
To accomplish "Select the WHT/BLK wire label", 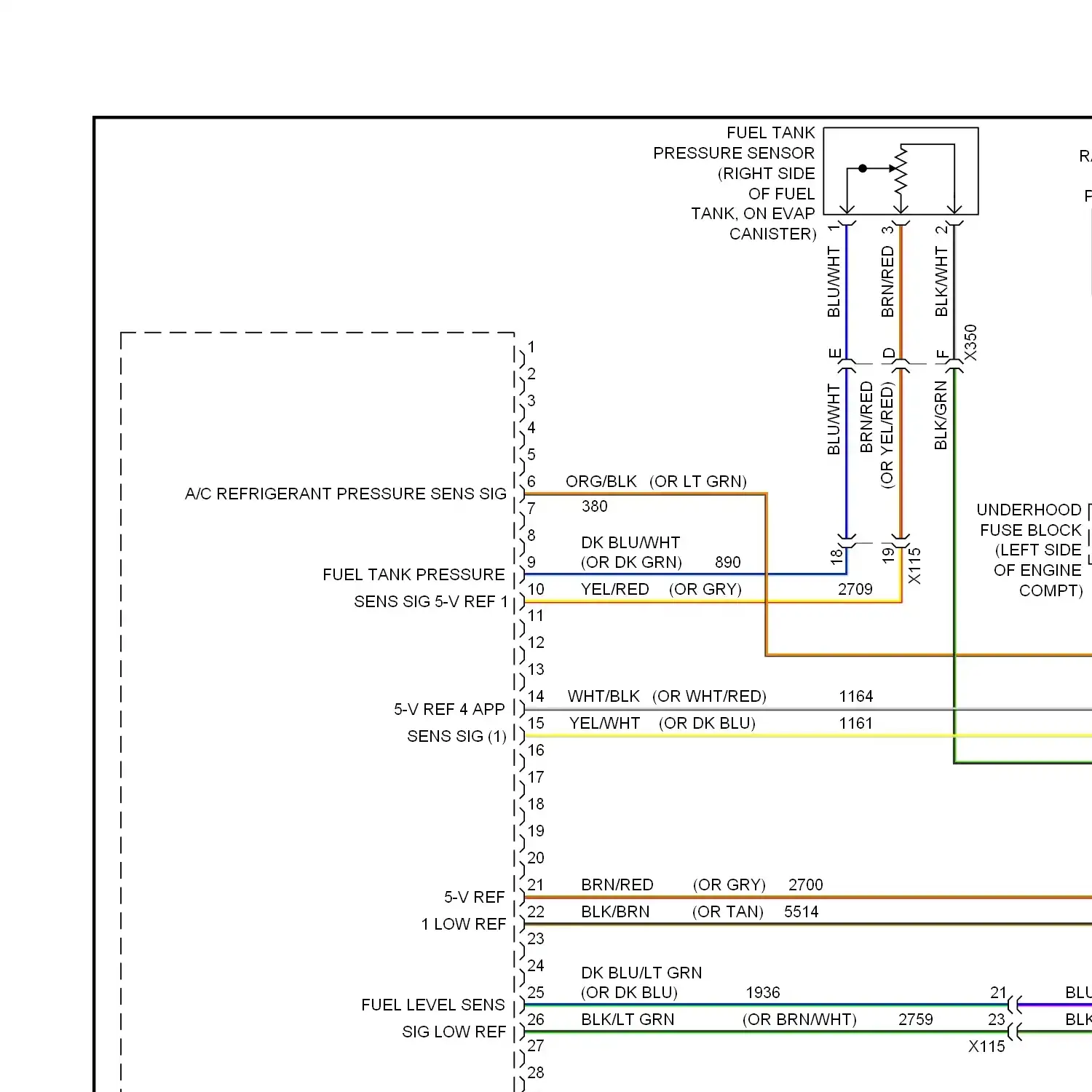I will [x=604, y=696].
